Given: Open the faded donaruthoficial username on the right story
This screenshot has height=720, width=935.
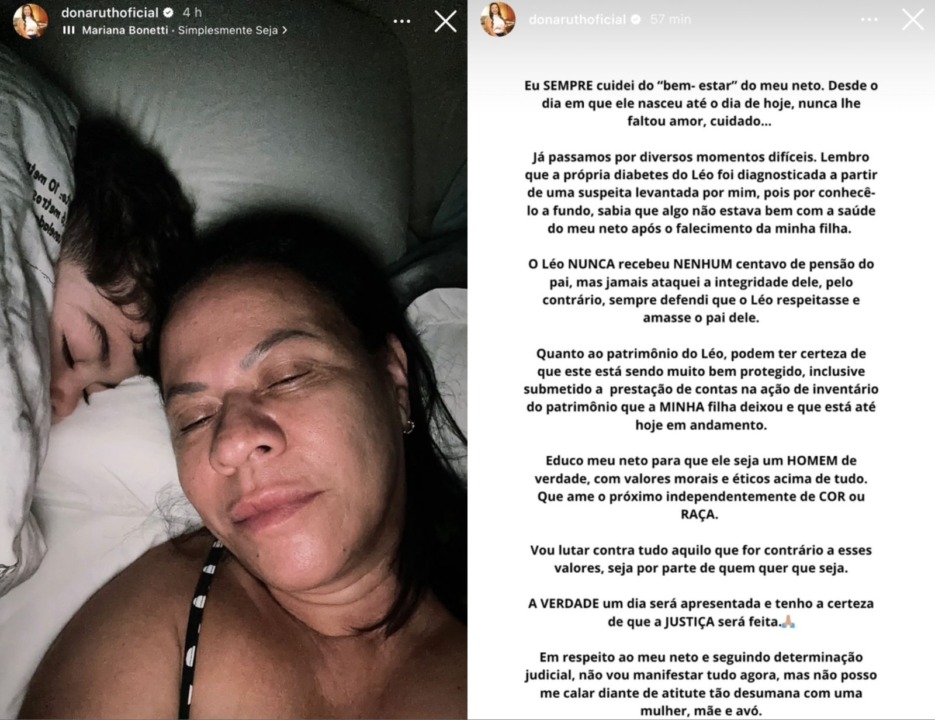Looking at the screenshot, I should 577,19.
